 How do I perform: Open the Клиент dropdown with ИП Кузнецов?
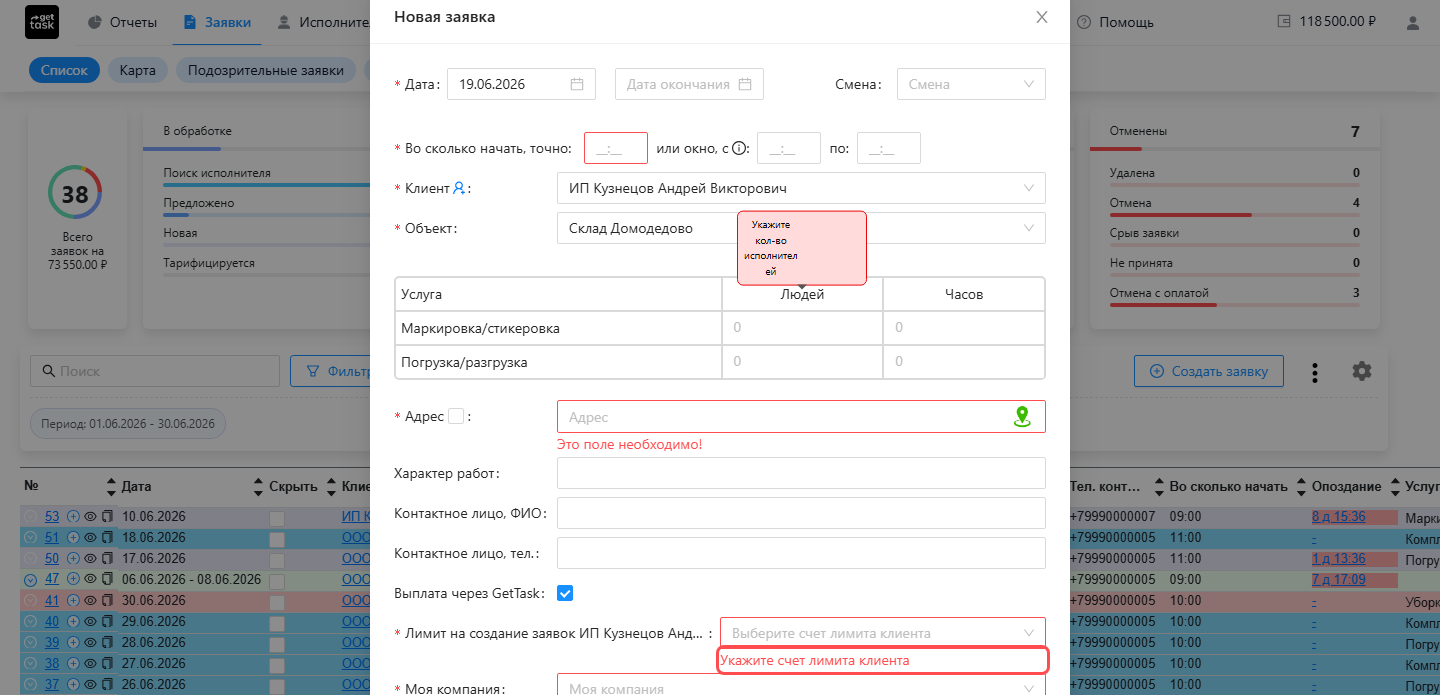(801, 188)
